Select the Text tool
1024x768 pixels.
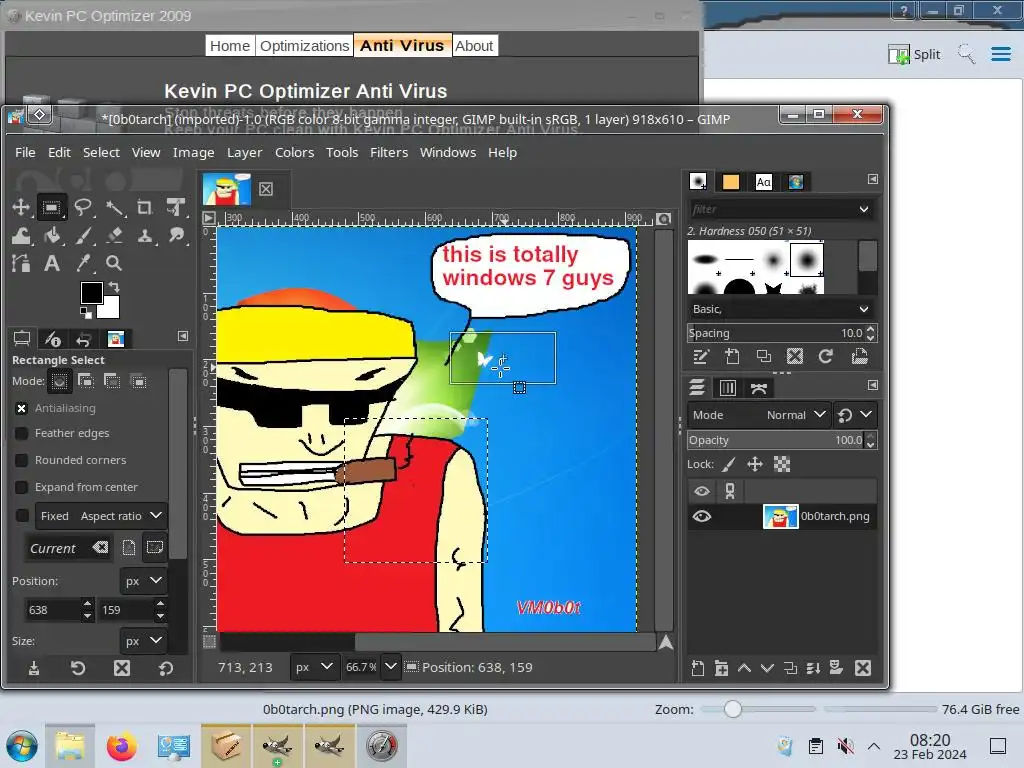(x=52, y=263)
